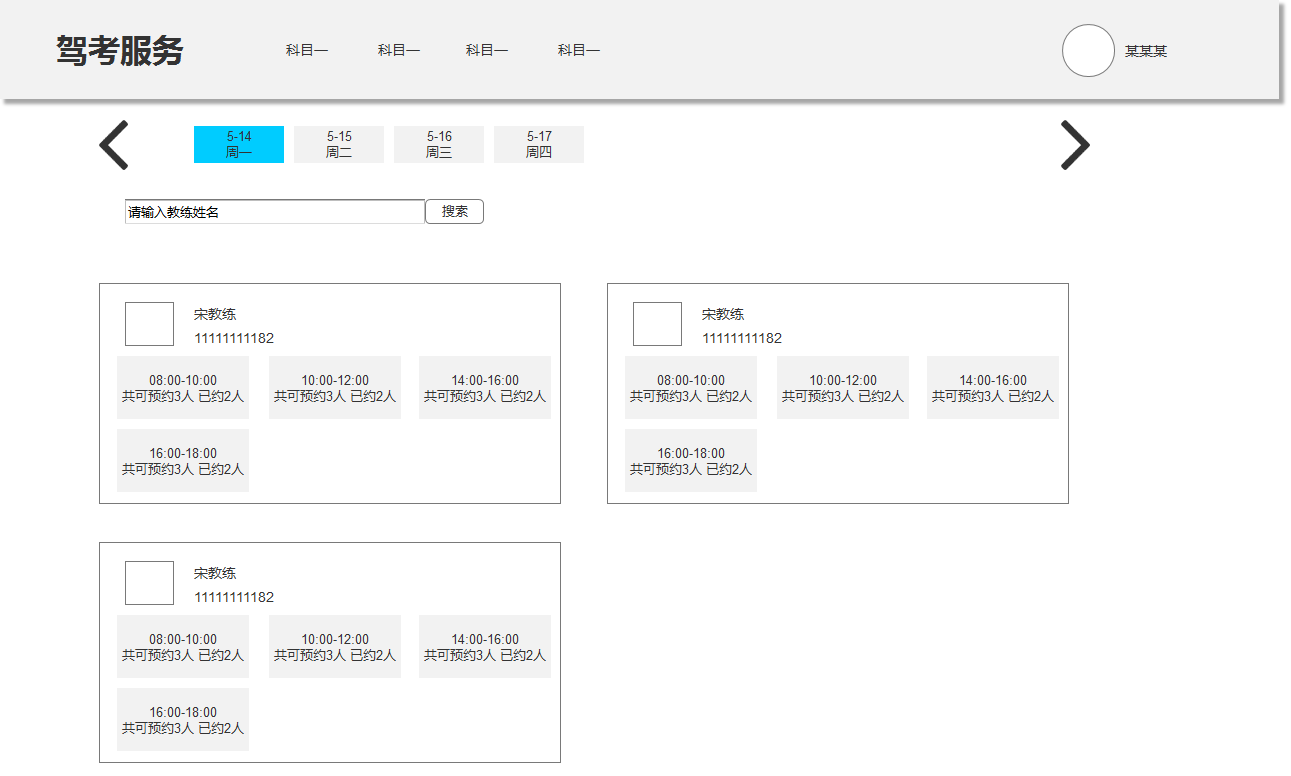Book 16:00-18:00 slot in bottom coach card
Viewport: 1291px width, 776px height.
tap(183, 720)
